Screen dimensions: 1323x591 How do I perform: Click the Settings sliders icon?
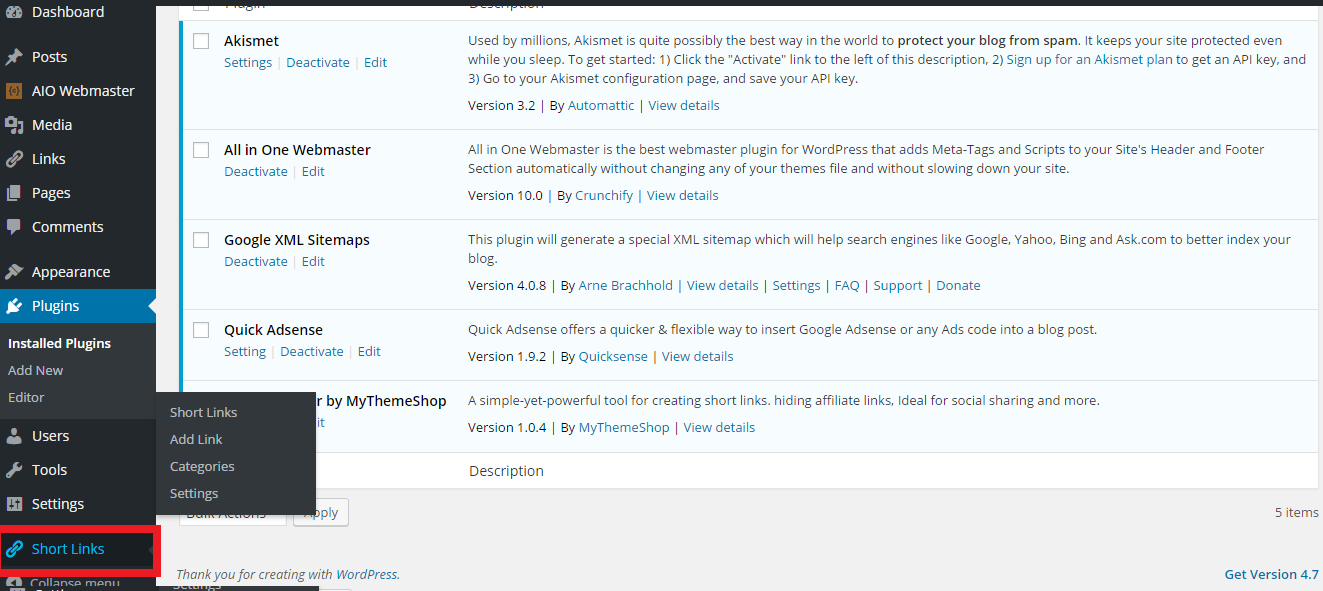click(x=14, y=504)
